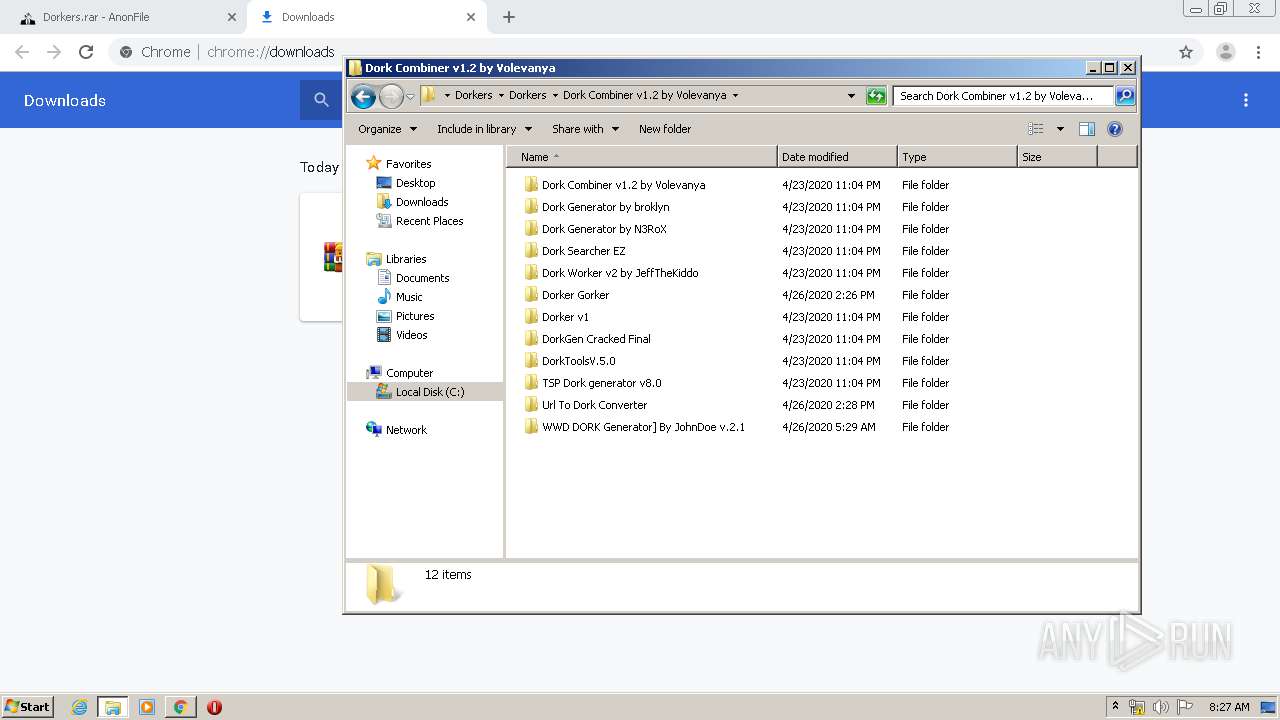Image resolution: width=1280 pixels, height=720 pixels.
Task: Switch to the Chrome Downloads tab
Action: [365, 17]
